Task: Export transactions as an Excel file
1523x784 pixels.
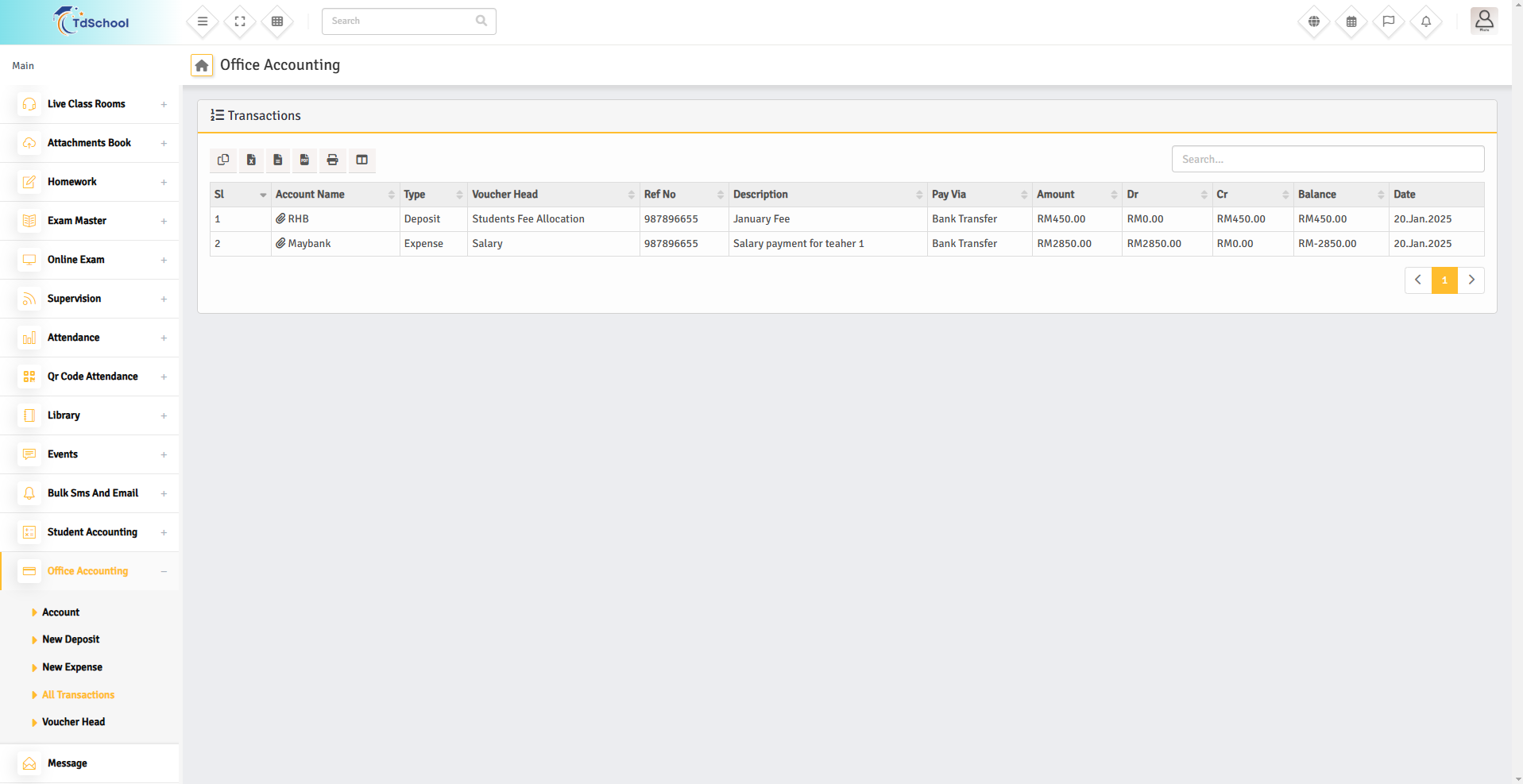Action: tap(251, 160)
